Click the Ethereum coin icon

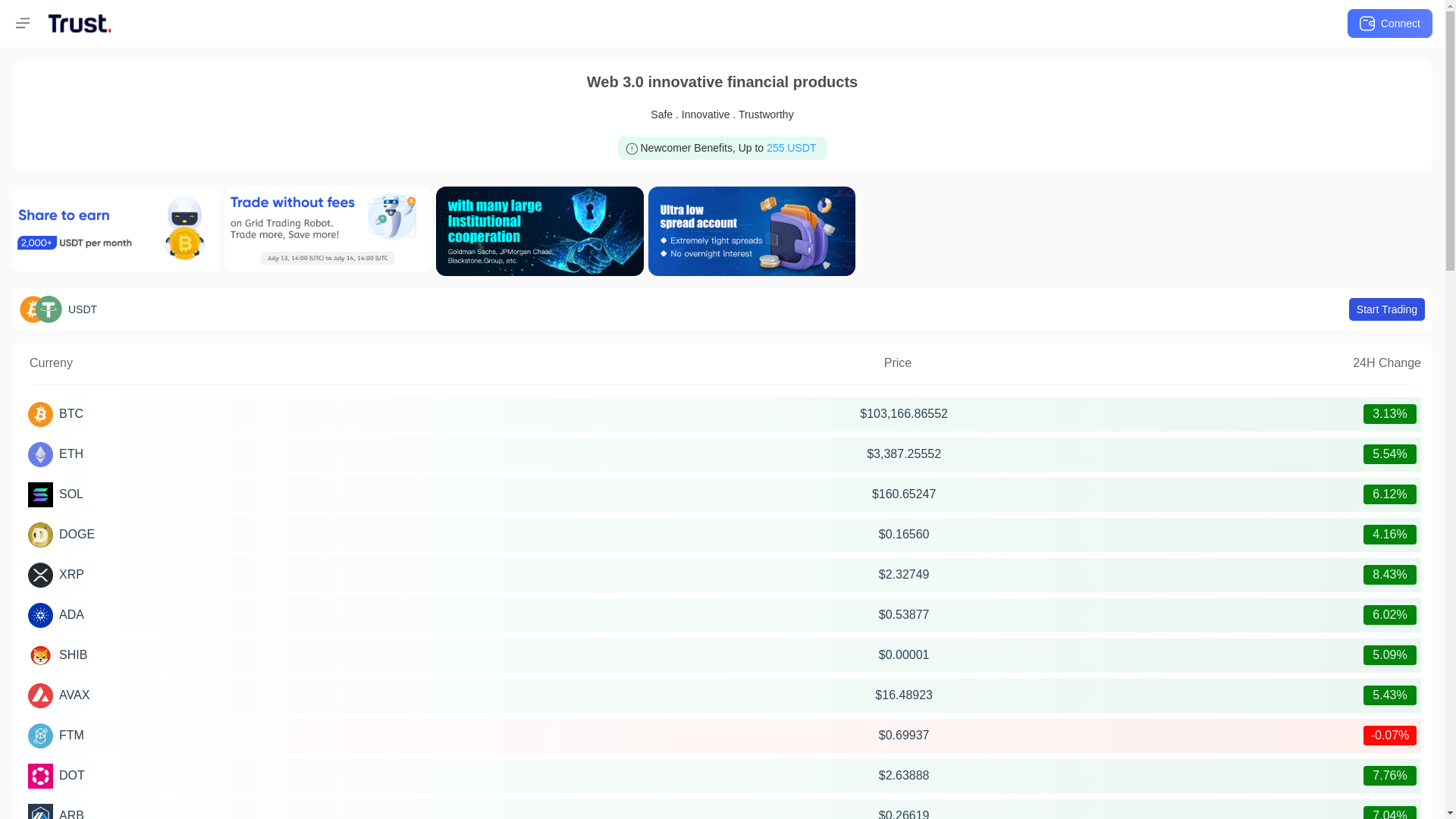pos(40,454)
